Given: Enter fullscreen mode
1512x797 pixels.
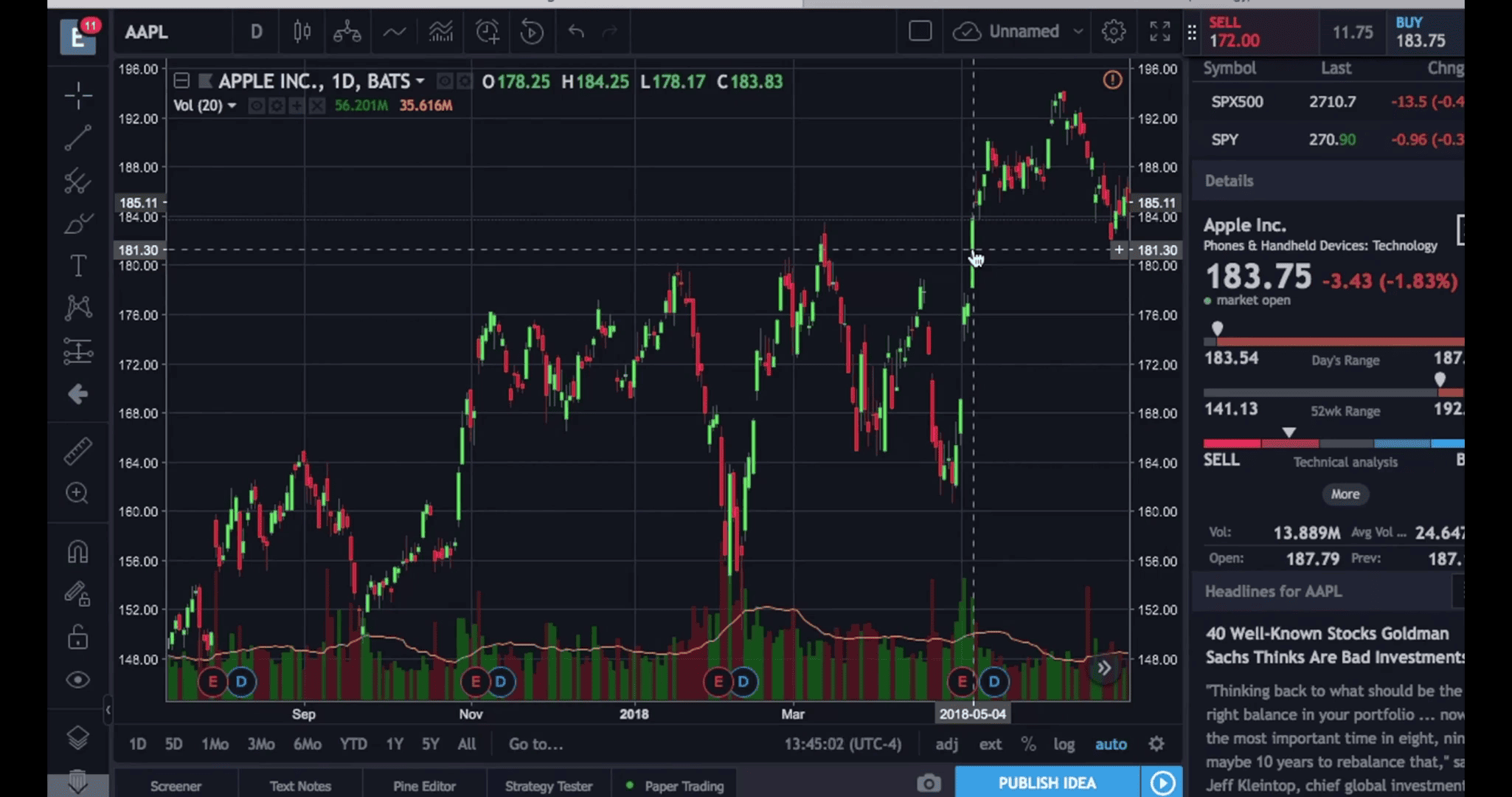Looking at the screenshot, I should (1159, 32).
